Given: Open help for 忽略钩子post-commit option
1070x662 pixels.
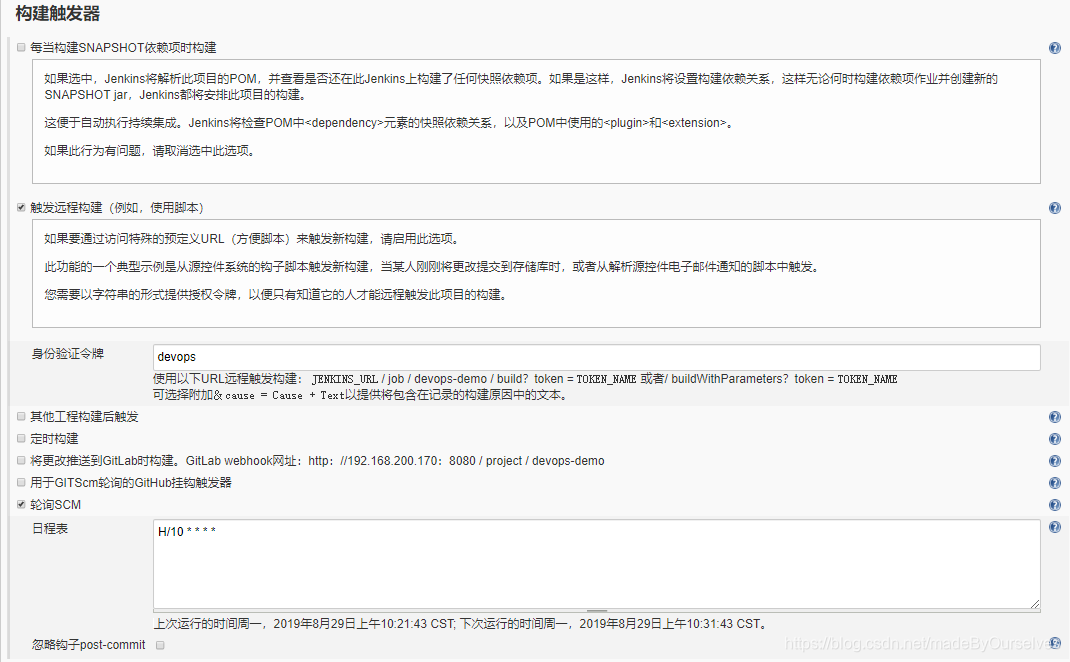Looking at the screenshot, I should [1054, 644].
